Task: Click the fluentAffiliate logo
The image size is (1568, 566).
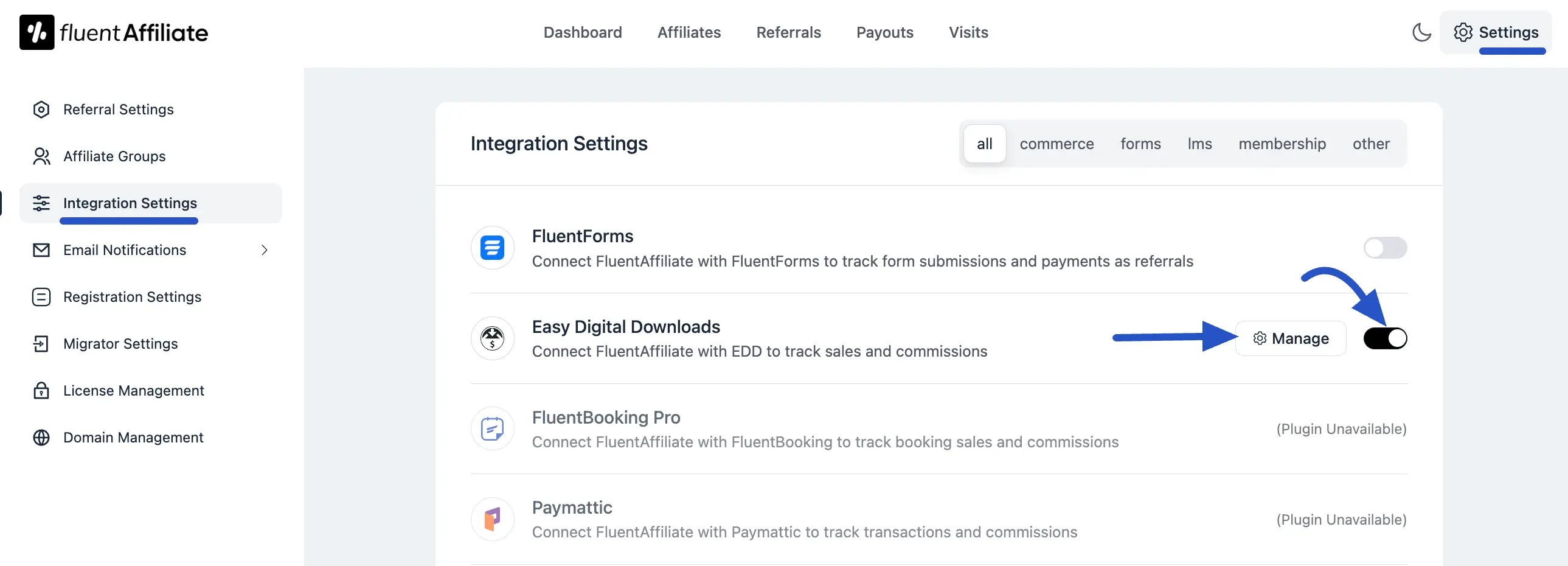Action: click(113, 32)
